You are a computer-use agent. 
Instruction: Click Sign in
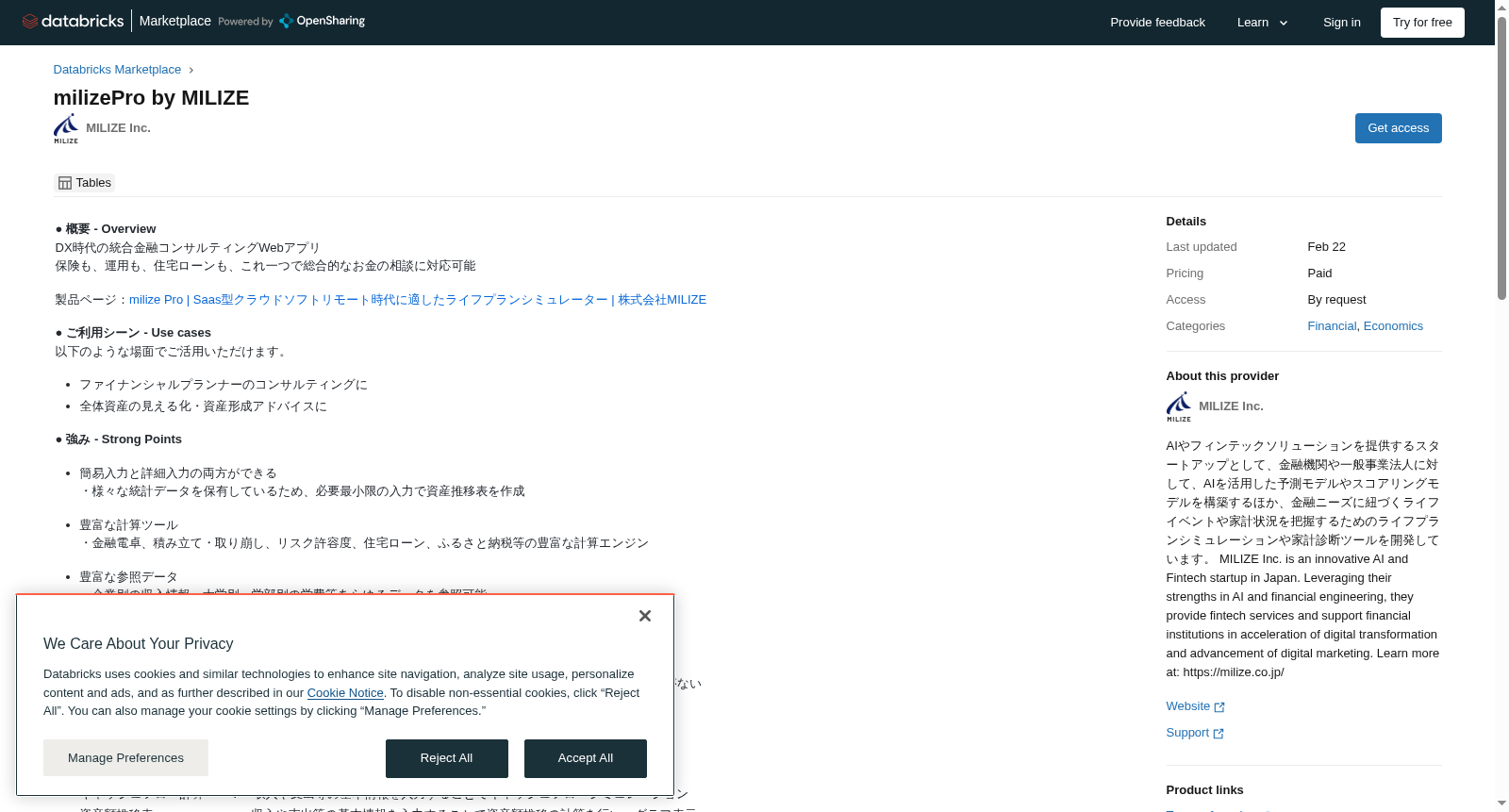1341,23
